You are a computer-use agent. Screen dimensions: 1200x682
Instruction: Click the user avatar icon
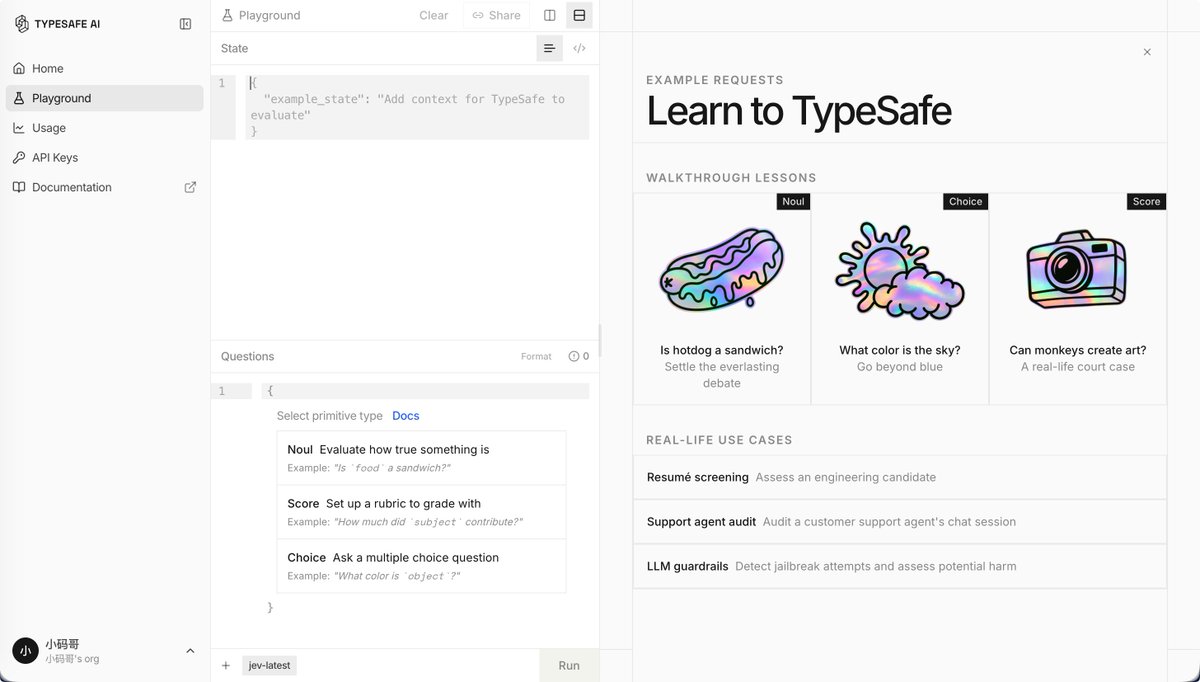click(25, 651)
